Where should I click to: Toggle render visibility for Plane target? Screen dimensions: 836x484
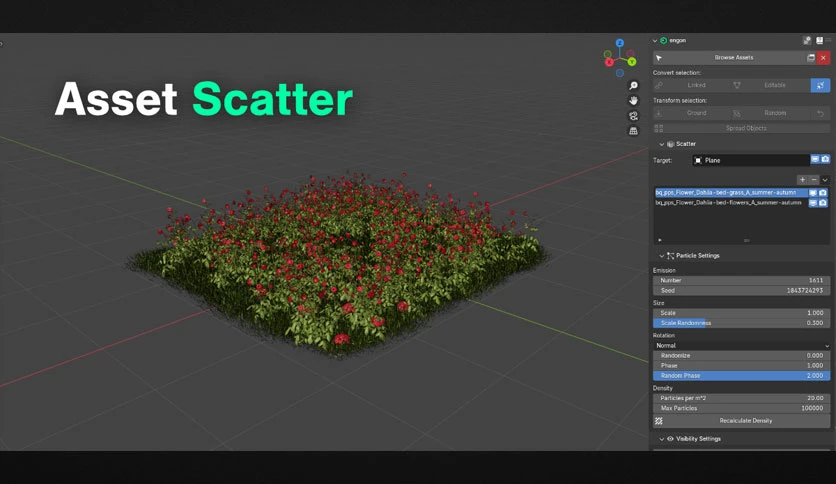click(825, 159)
